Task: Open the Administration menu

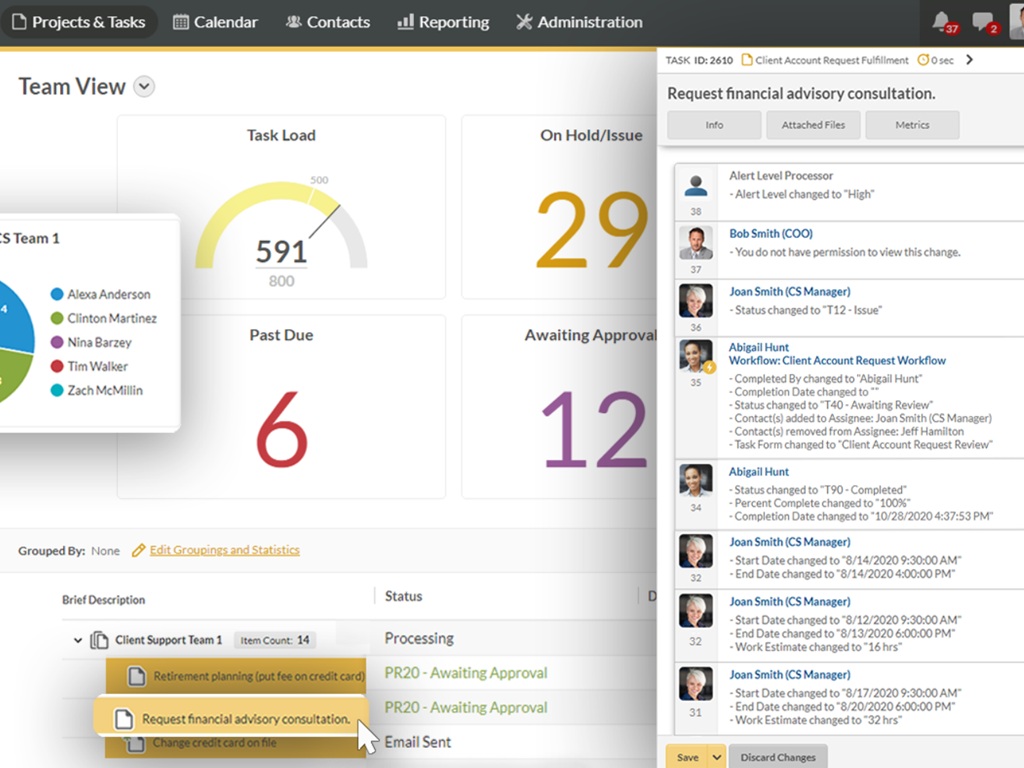Action: point(579,22)
